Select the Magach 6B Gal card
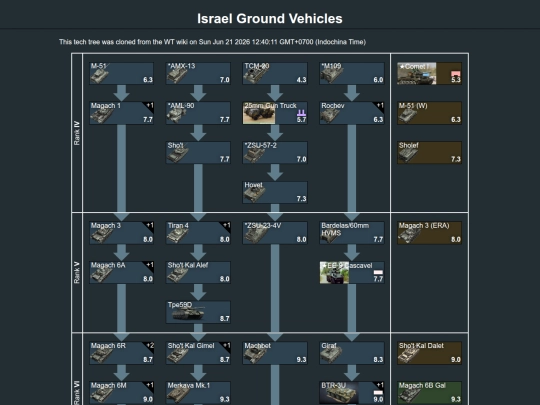The width and height of the screenshot is (540, 405). (429, 393)
